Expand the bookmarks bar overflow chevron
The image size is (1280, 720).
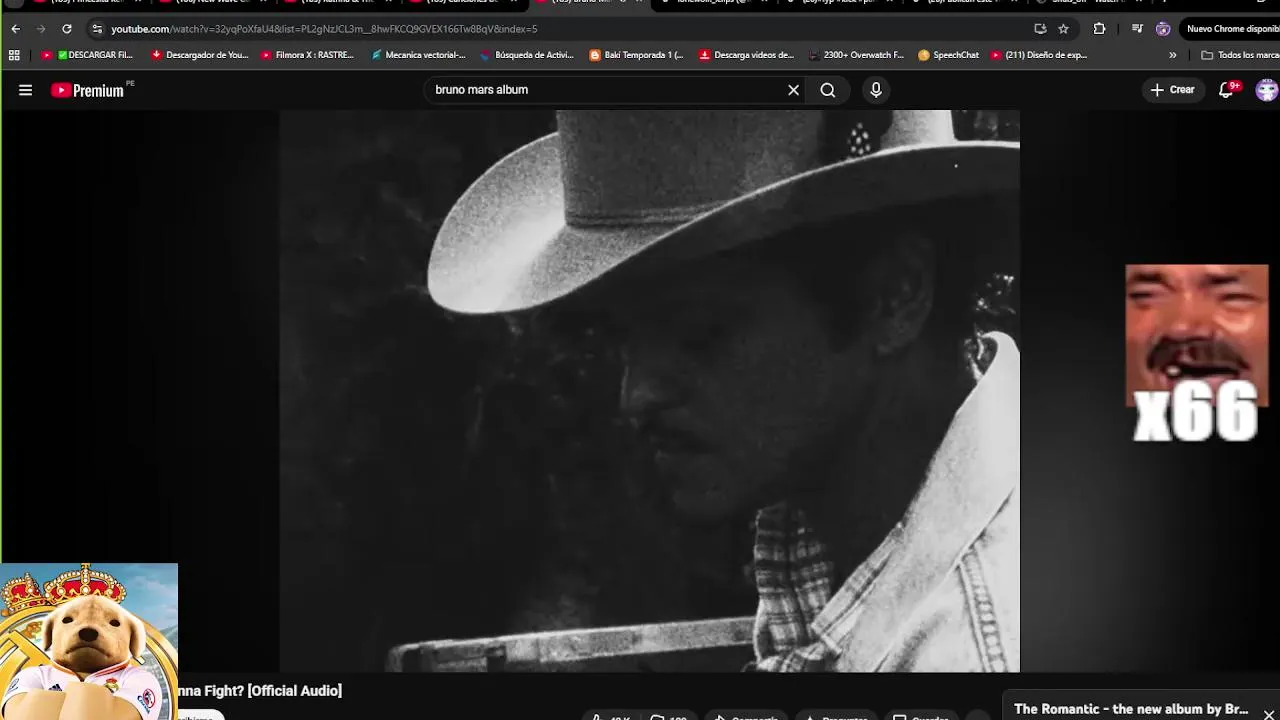coord(1172,55)
